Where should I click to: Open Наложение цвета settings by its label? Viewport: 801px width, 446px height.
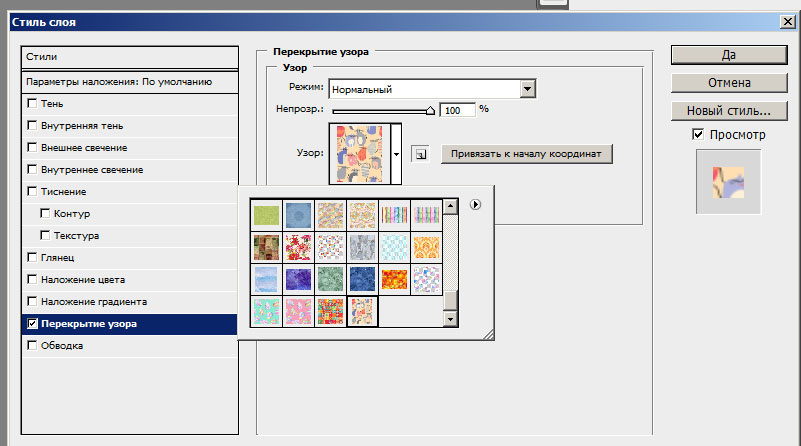point(83,279)
